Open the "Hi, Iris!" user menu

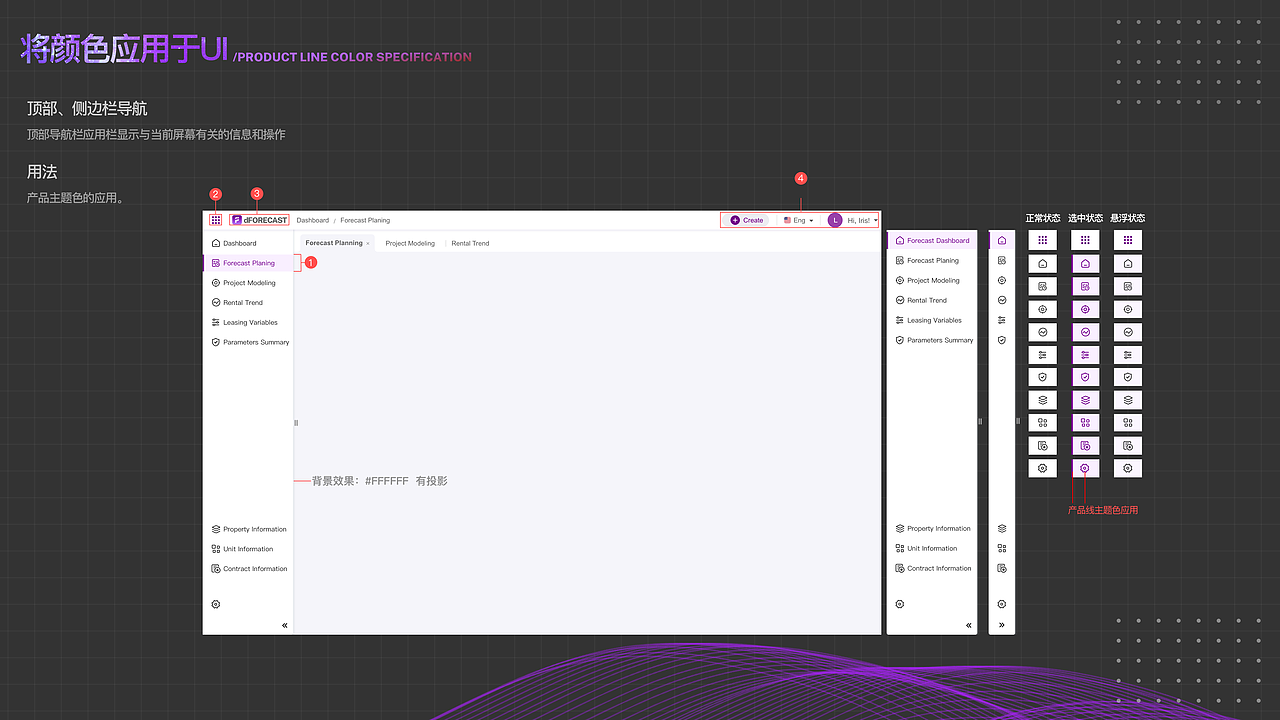853,220
